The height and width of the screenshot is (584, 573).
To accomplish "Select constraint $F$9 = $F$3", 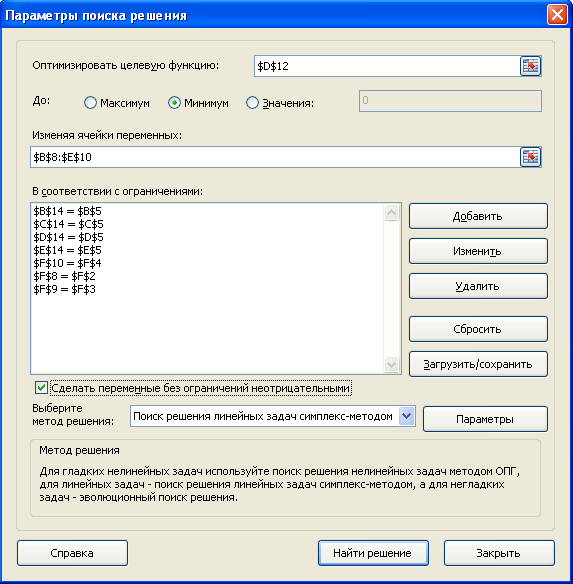I will [x=64, y=289].
